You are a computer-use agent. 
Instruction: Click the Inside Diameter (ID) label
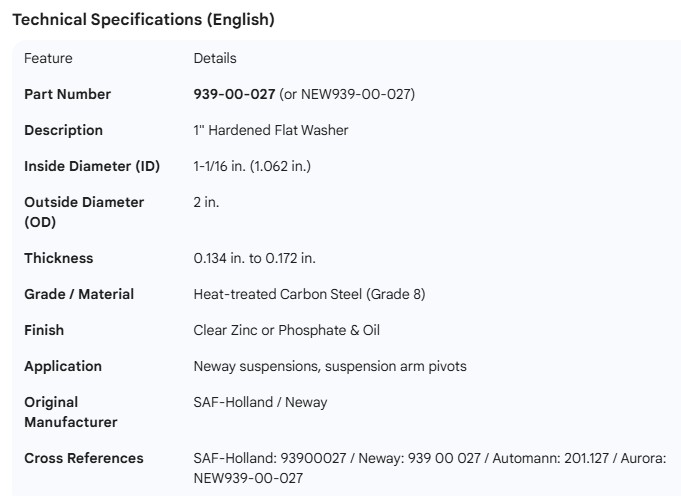(x=92, y=166)
